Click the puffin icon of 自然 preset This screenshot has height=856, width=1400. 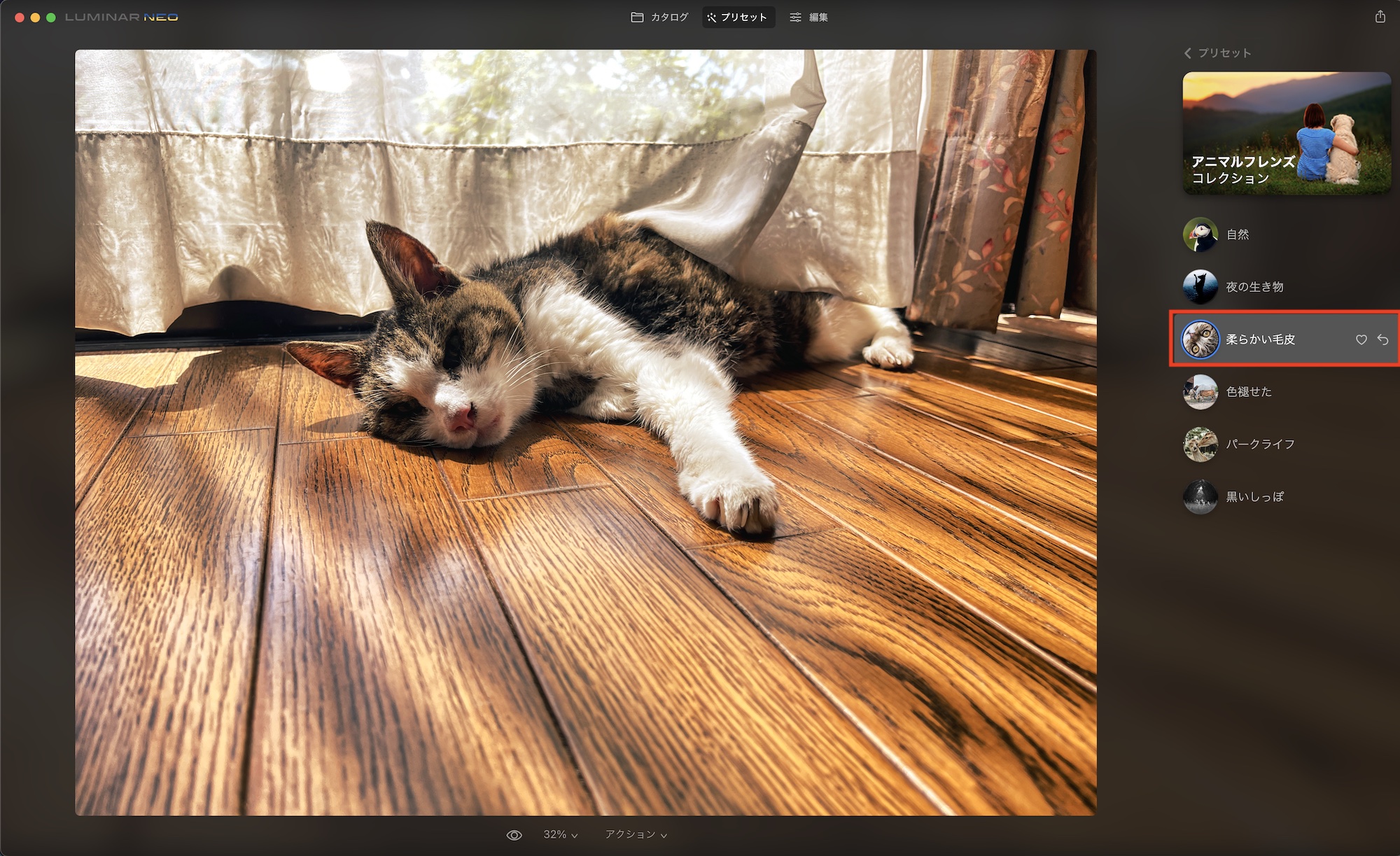1200,234
